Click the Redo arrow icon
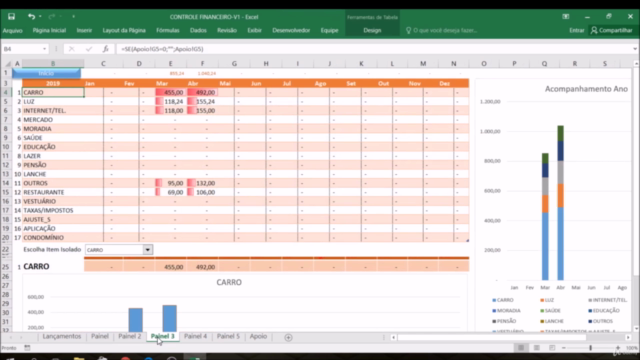Screen dimensions: 640x360 pos(51,17)
